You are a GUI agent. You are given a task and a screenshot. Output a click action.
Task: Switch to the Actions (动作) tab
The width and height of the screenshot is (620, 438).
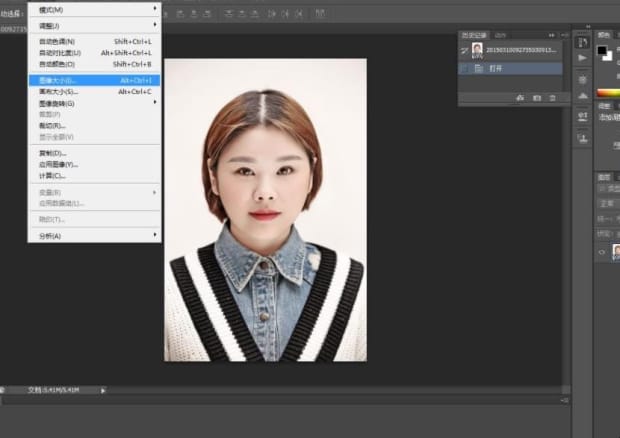click(502, 34)
